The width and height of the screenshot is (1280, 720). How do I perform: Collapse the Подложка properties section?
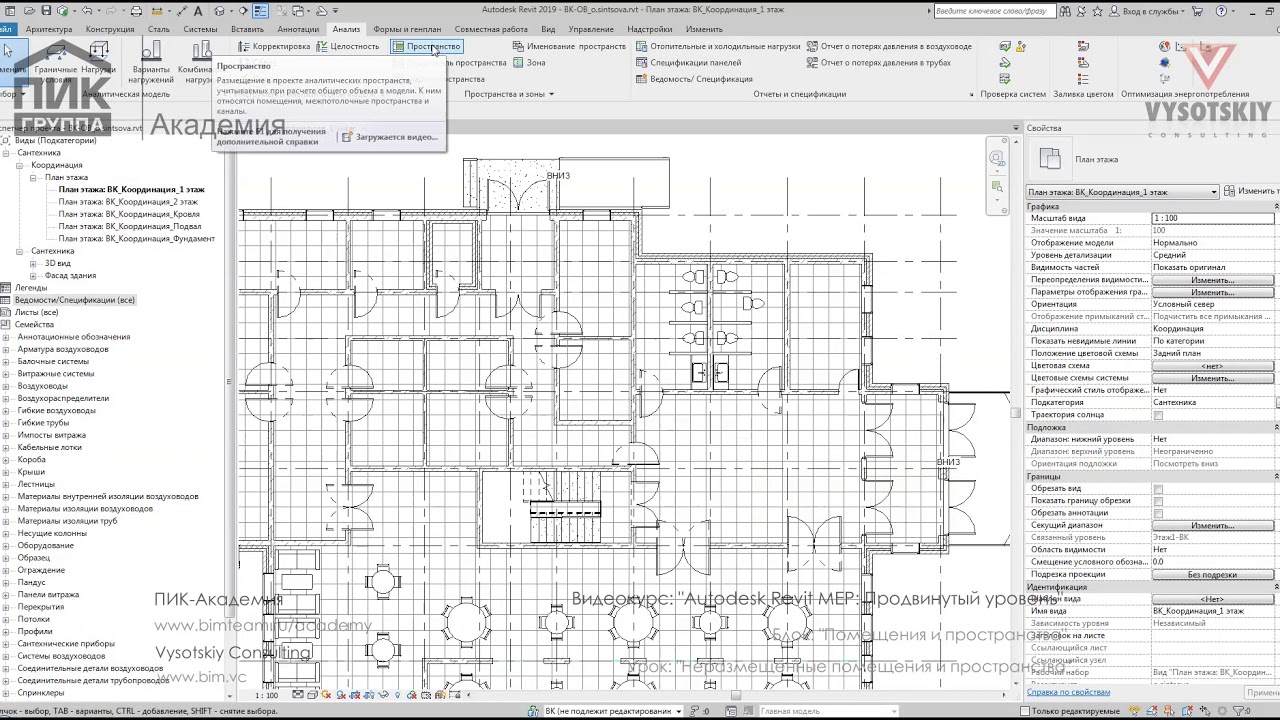[1276, 427]
